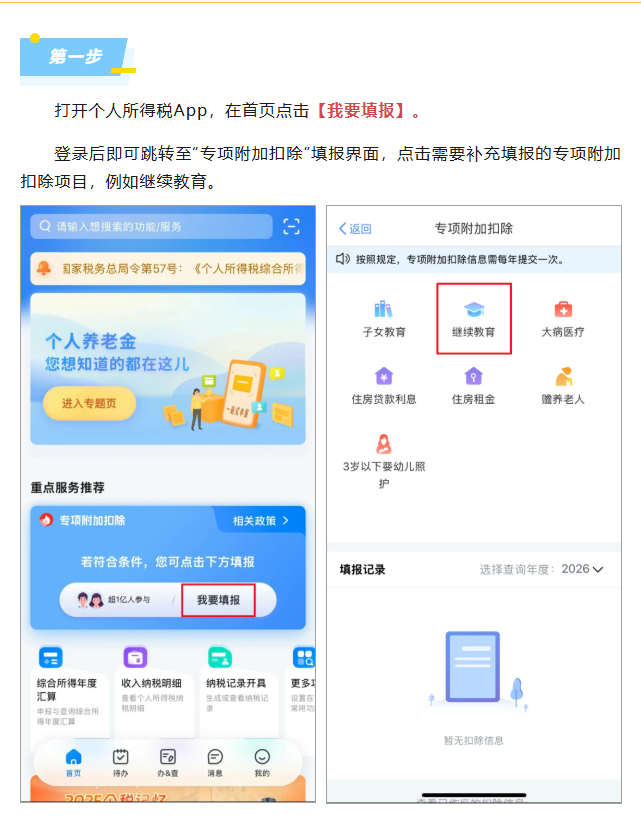Open the 子女教育 books icon
Screen dimensions: 641x819
pos(383,309)
